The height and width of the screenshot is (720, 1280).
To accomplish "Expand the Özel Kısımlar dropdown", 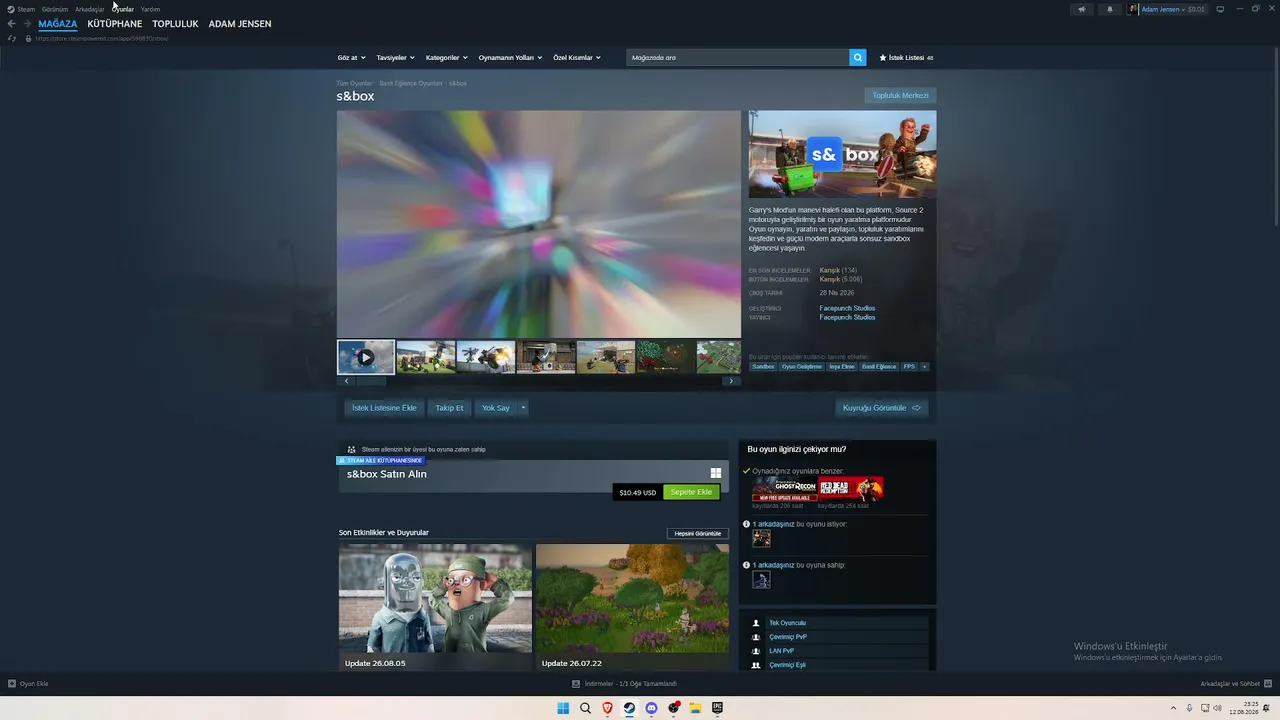I will click(x=577, y=58).
